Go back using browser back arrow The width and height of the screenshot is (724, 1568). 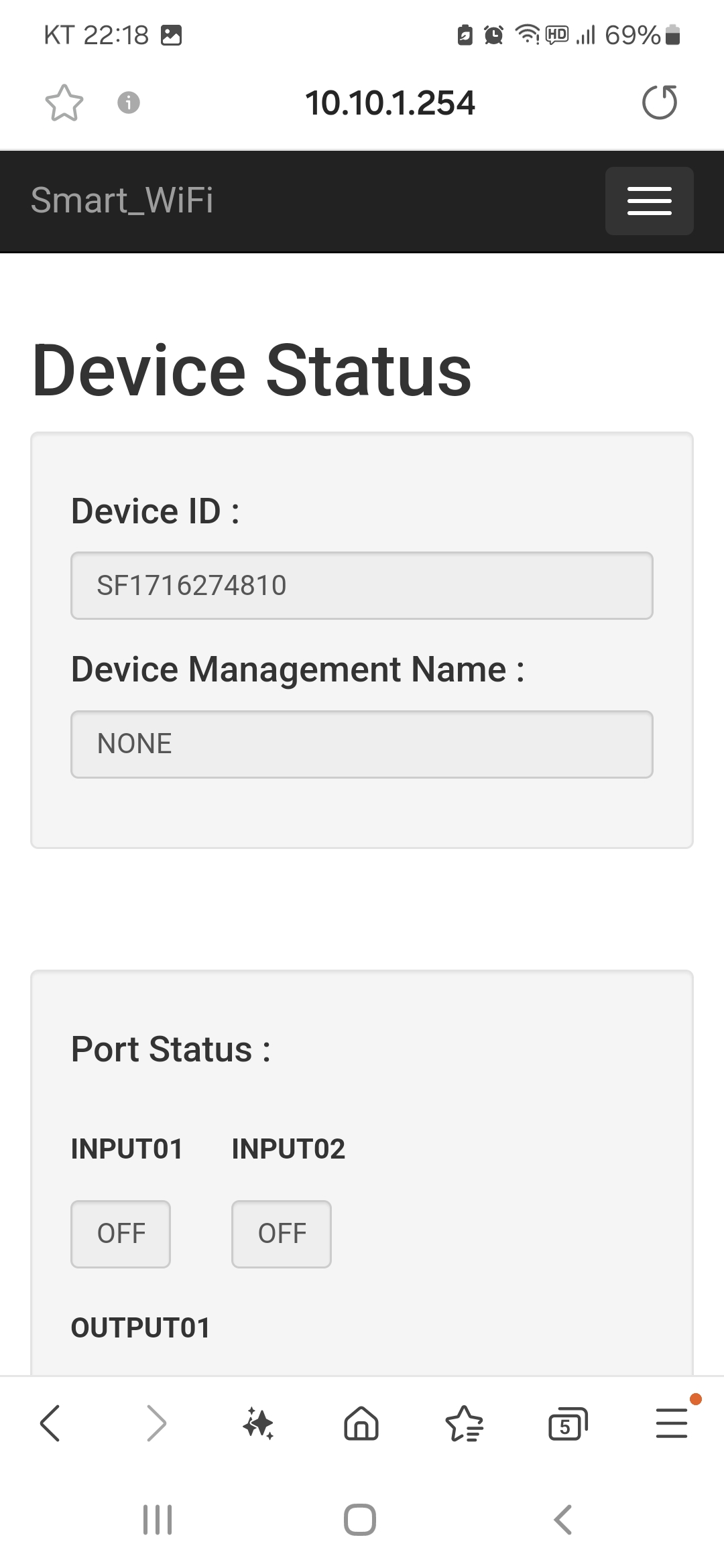point(50,1423)
